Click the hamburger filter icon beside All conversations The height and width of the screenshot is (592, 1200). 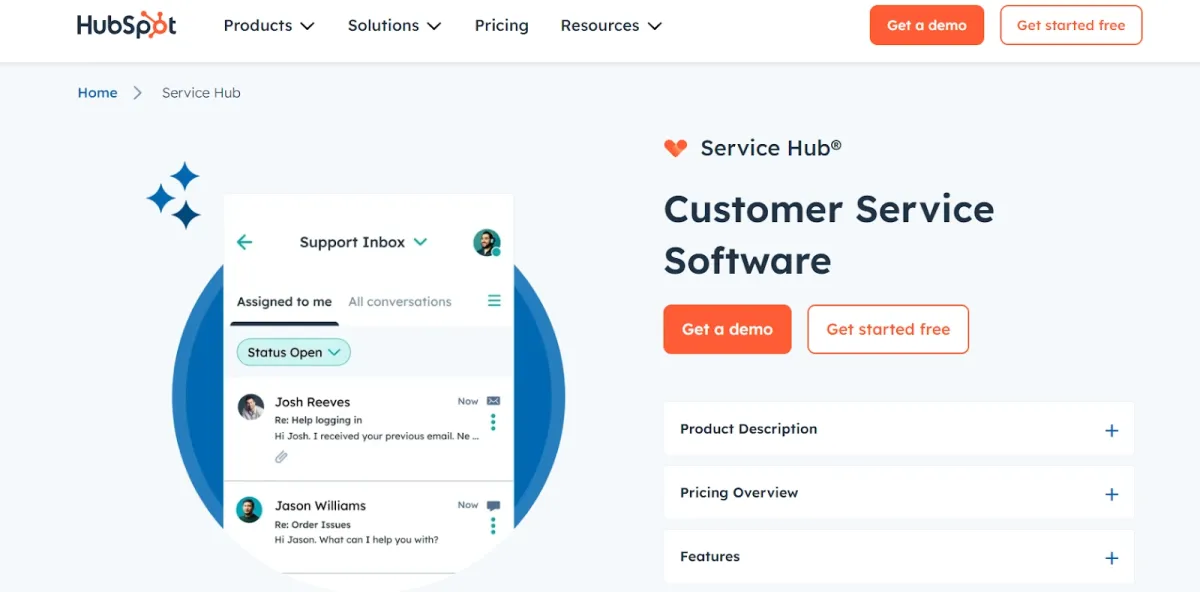pos(494,300)
